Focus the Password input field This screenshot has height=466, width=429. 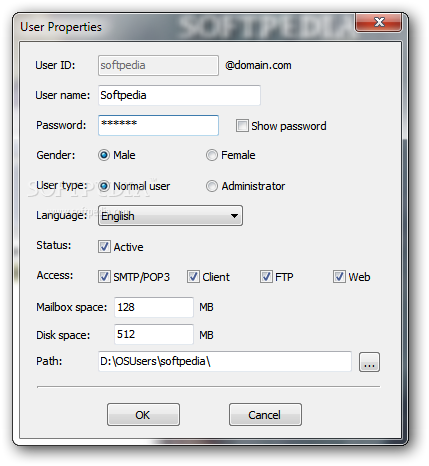pyautogui.click(x=158, y=125)
